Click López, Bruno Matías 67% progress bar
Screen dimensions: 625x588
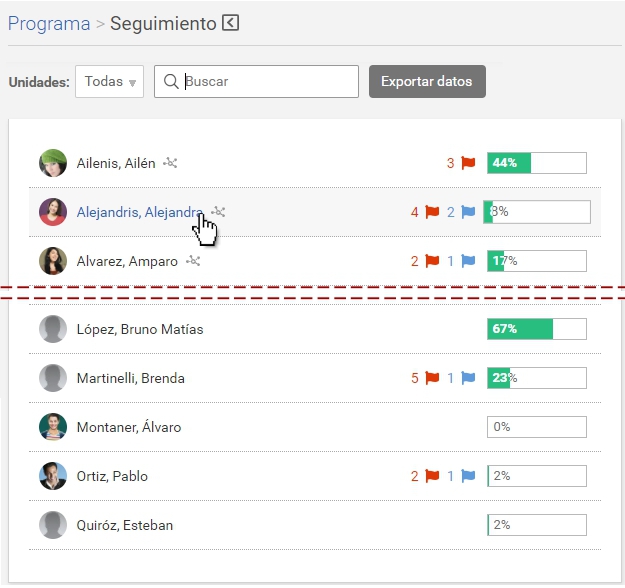[536, 329]
